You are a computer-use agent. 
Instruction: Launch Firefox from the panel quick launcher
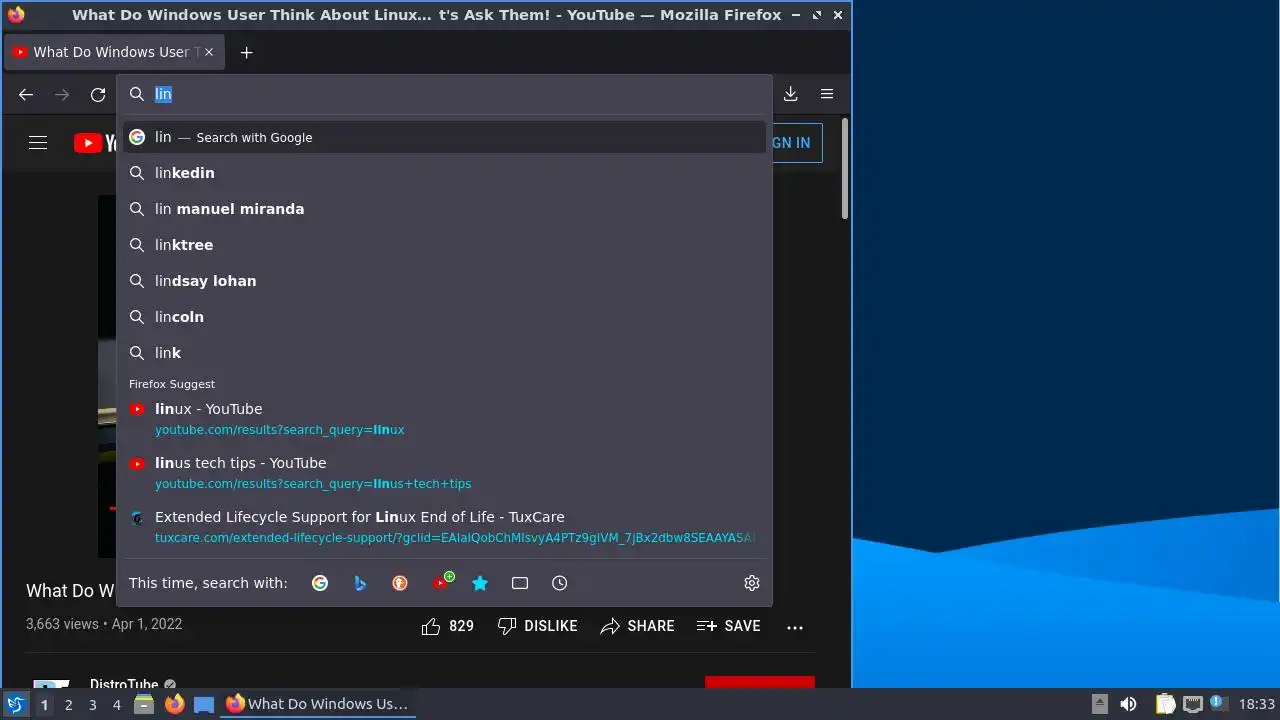[174, 704]
